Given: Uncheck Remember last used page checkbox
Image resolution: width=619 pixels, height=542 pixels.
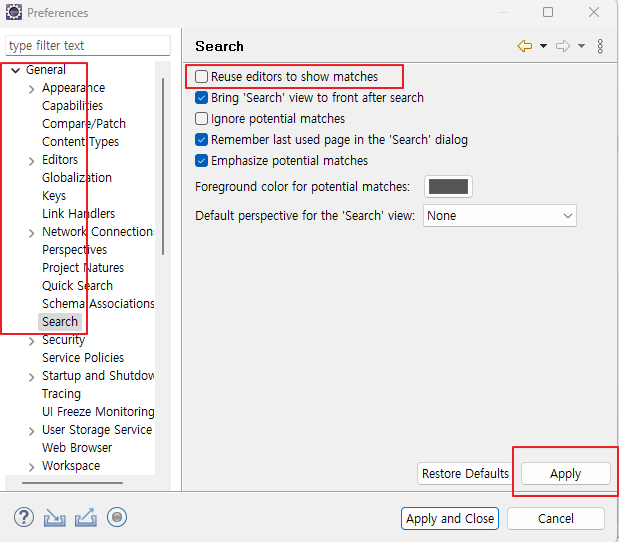Looking at the screenshot, I should (201, 139).
